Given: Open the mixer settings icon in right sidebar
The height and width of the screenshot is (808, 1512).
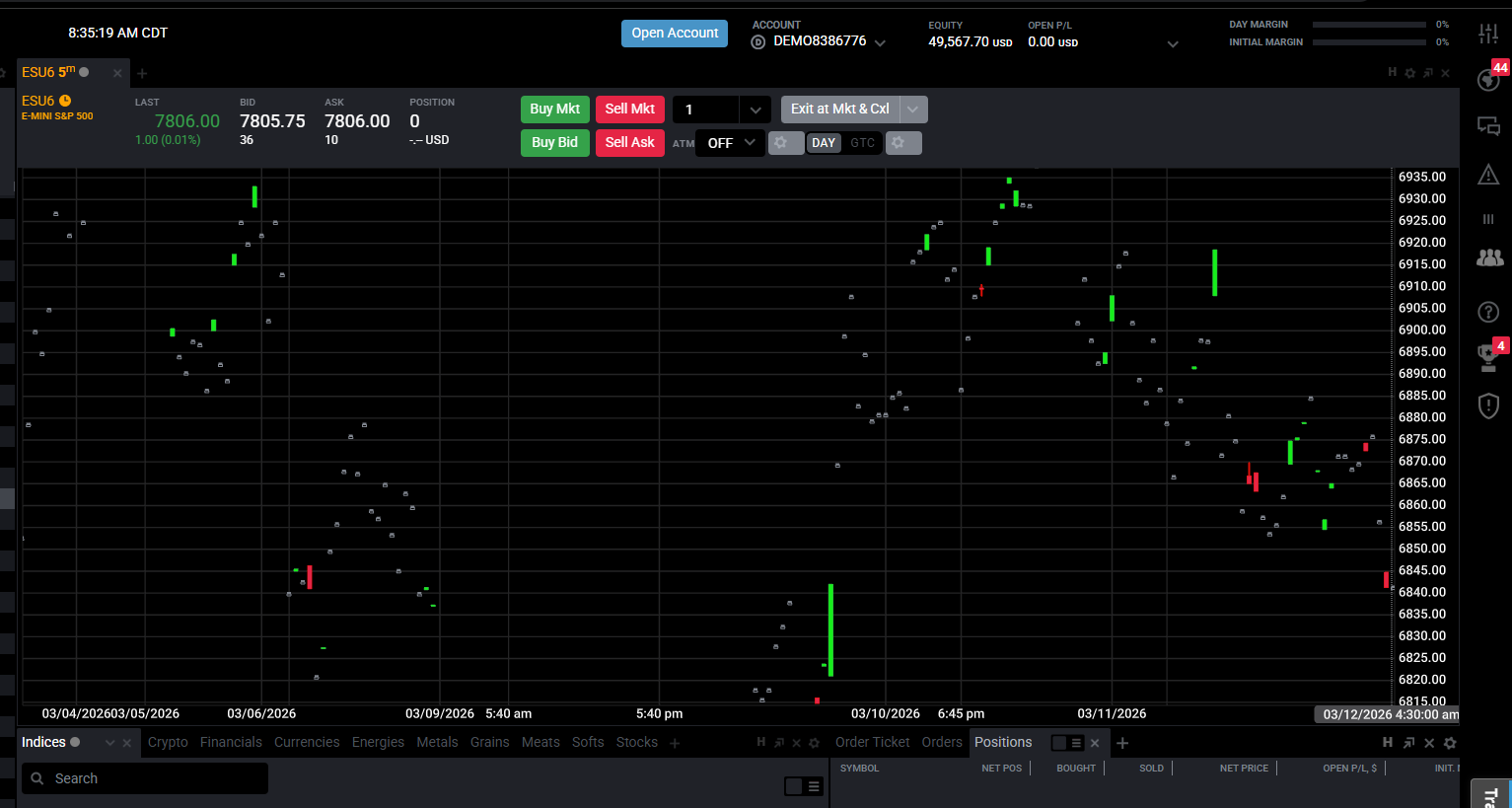Looking at the screenshot, I should pyautogui.click(x=1488, y=34).
